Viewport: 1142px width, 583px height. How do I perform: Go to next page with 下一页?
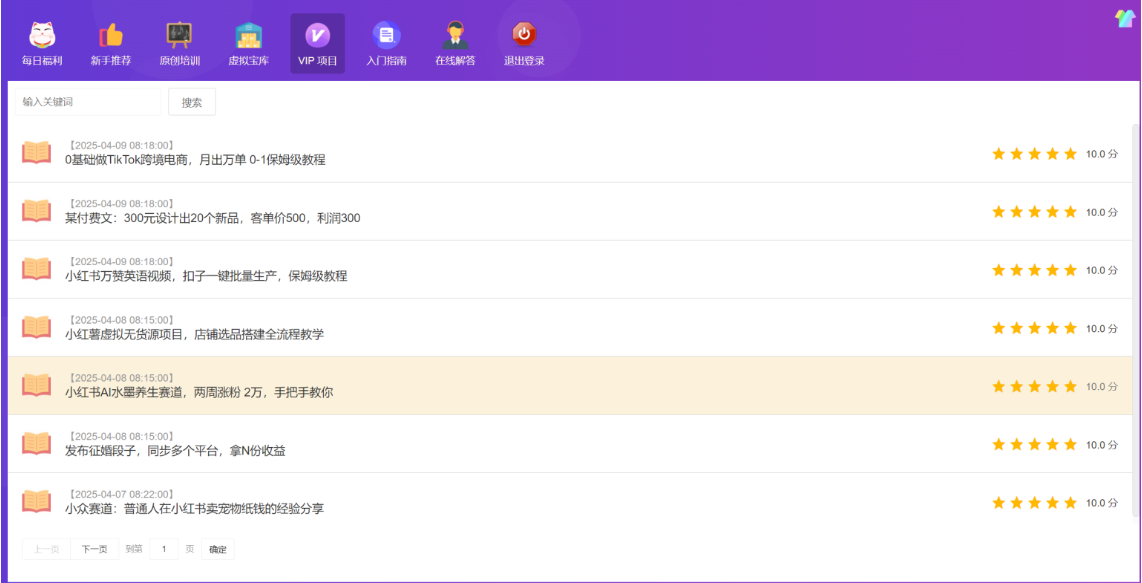pos(94,549)
